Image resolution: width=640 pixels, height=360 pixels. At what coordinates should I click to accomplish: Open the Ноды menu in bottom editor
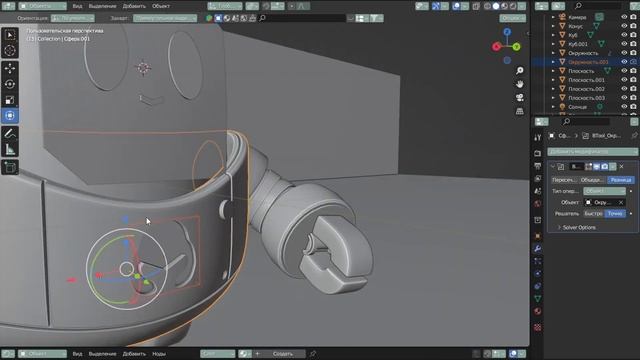(x=159, y=353)
